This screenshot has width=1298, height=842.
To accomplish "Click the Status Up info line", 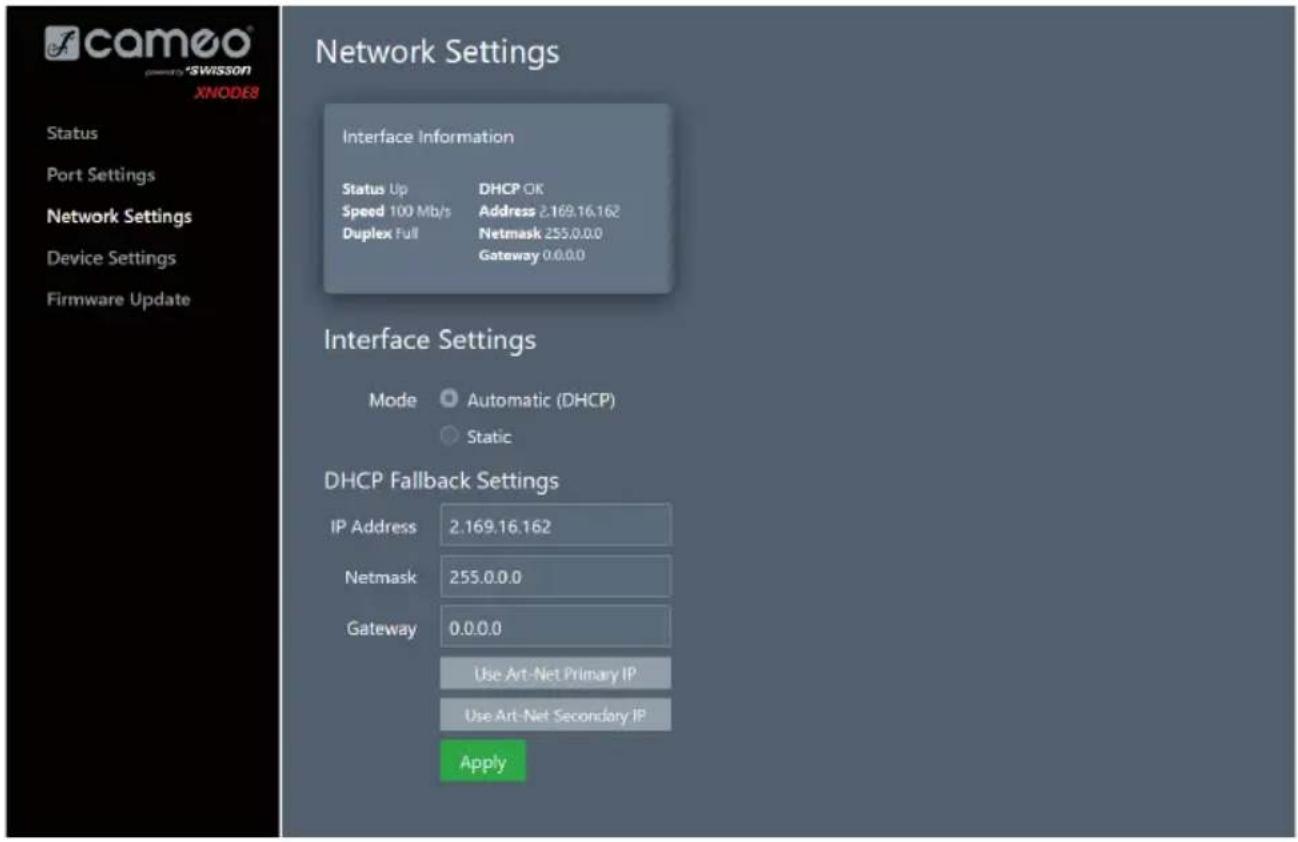I will [x=375, y=189].
